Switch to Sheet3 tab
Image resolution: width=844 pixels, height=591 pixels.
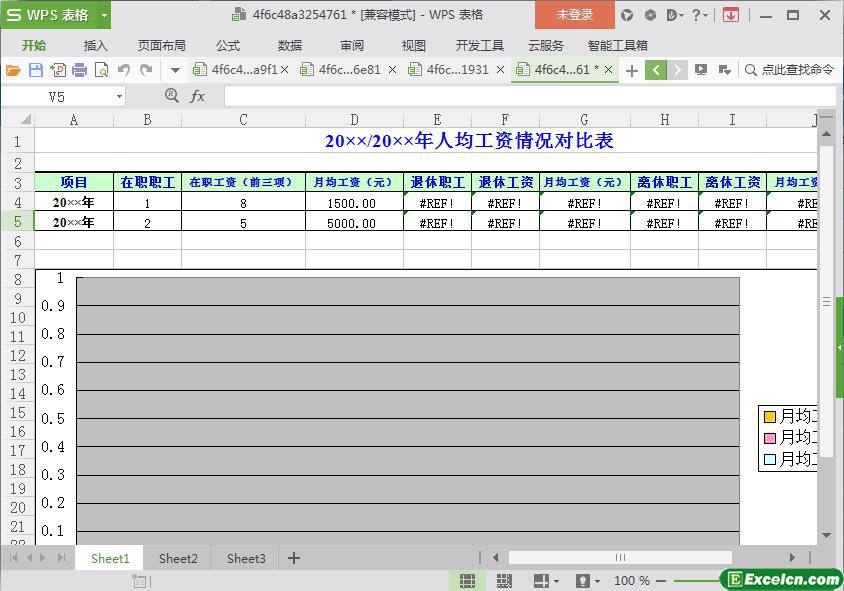point(246,559)
